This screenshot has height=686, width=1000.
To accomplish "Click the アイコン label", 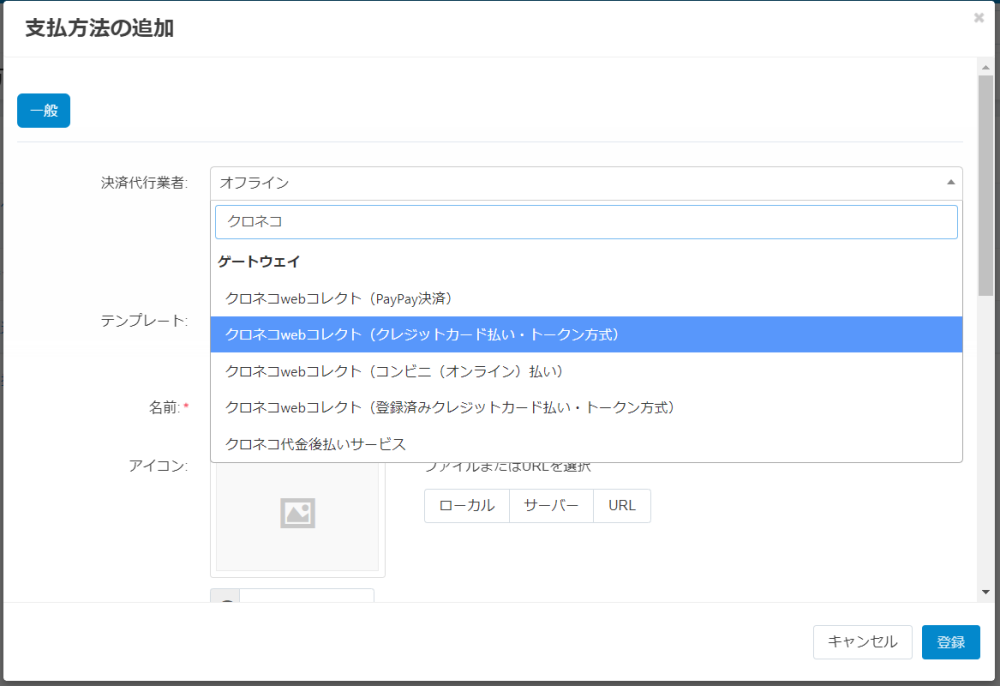I will point(158,466).
